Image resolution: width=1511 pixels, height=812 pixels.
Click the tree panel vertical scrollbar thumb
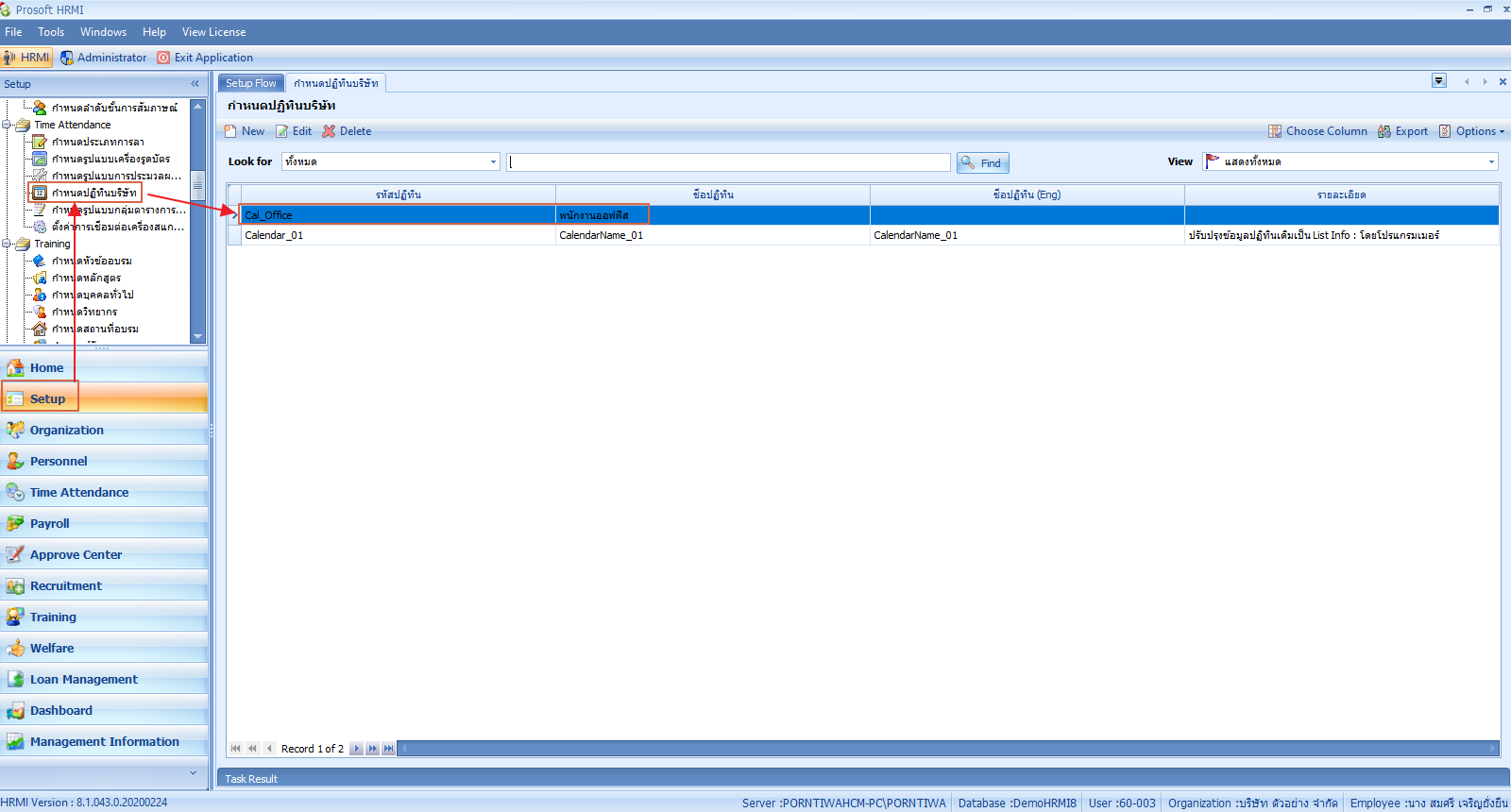click(x=197, y=185)
